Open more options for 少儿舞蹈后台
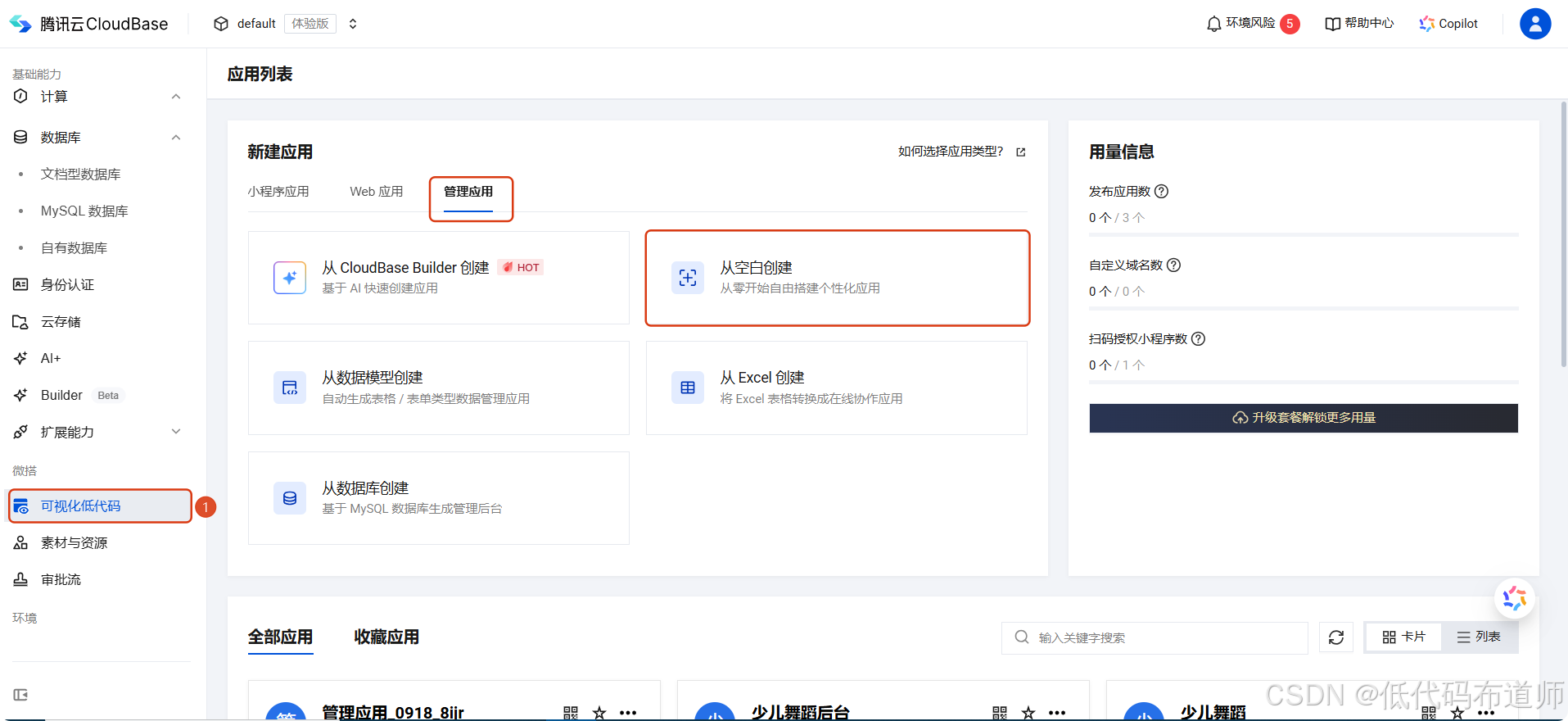1568x721 pixels. [x=1057, y=713]
